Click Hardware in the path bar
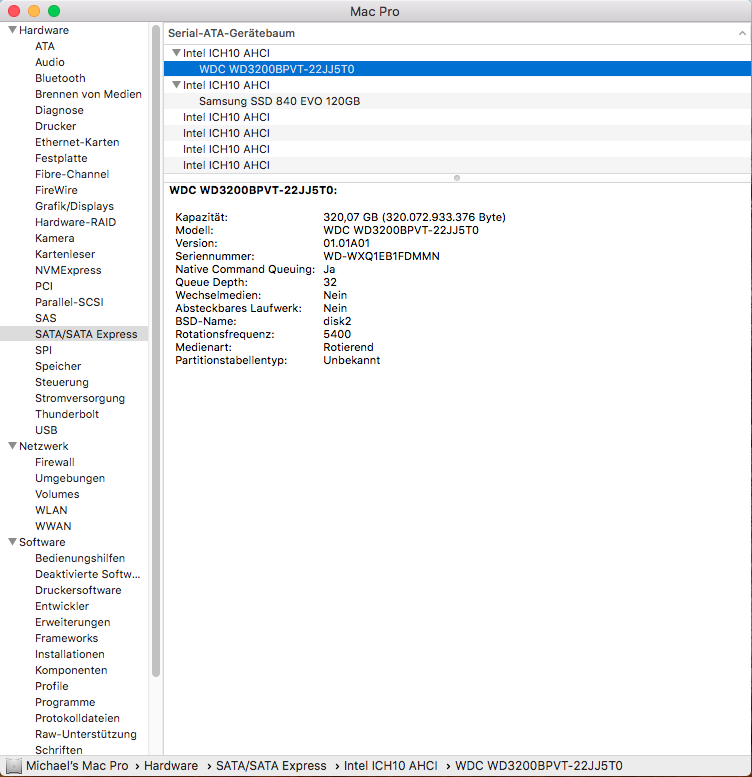Image resolution: width=752 pixels, height=777 pixels. 171,766
